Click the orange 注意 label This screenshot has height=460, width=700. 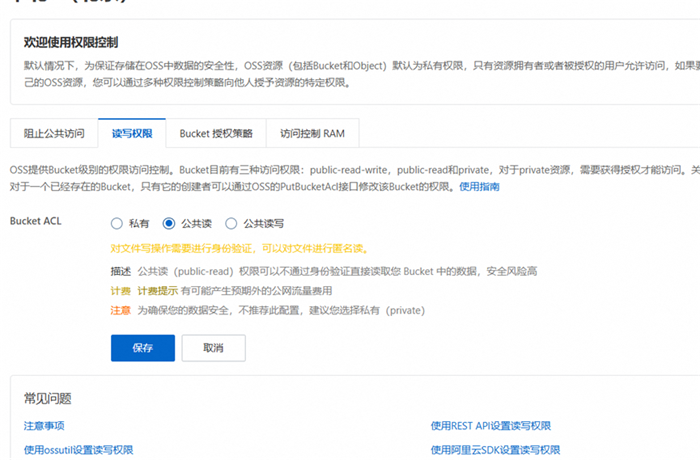pyautogui.click(x=121, y=310)
